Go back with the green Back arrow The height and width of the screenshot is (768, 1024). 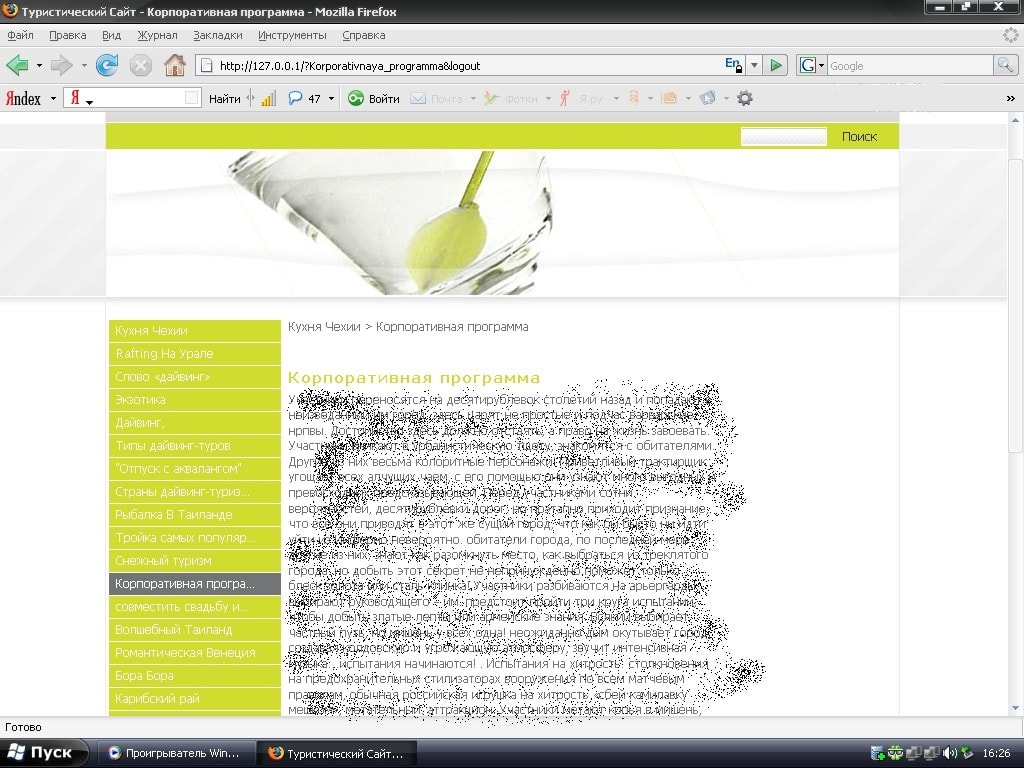(18, 65)
